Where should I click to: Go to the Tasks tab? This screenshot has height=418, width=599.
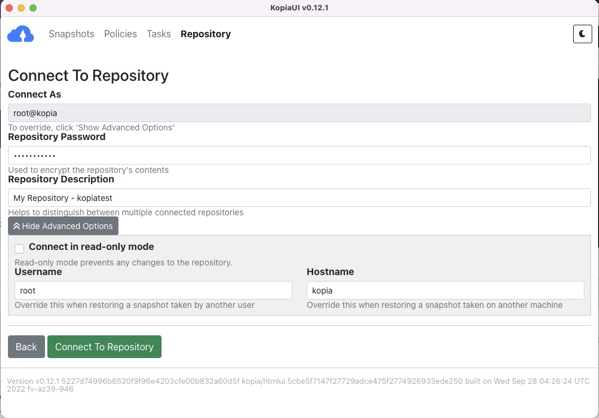159,34
